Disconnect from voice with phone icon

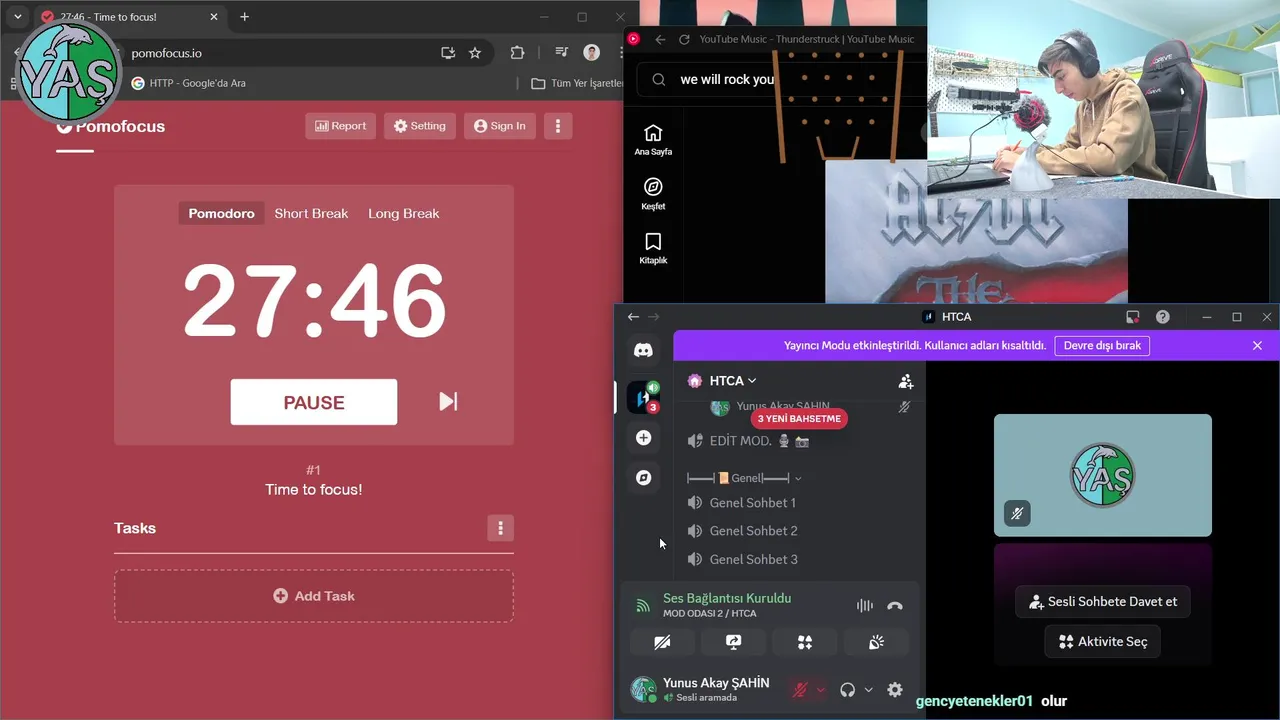pyautogui.click(x=895, y=605)
